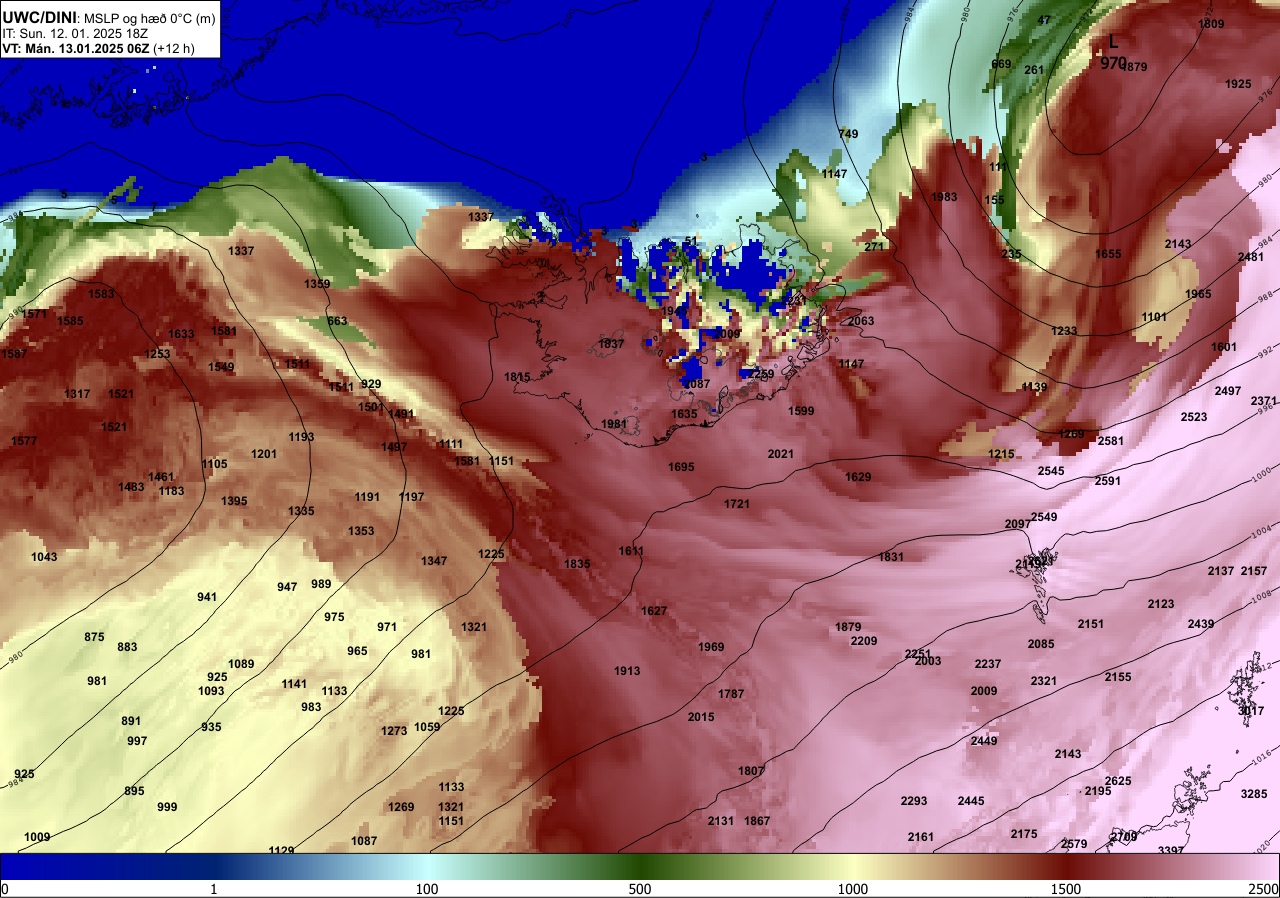Click the 100 tick label on the colorbar legend
This screenshot has width=1280, height=898.
(427, 889)
